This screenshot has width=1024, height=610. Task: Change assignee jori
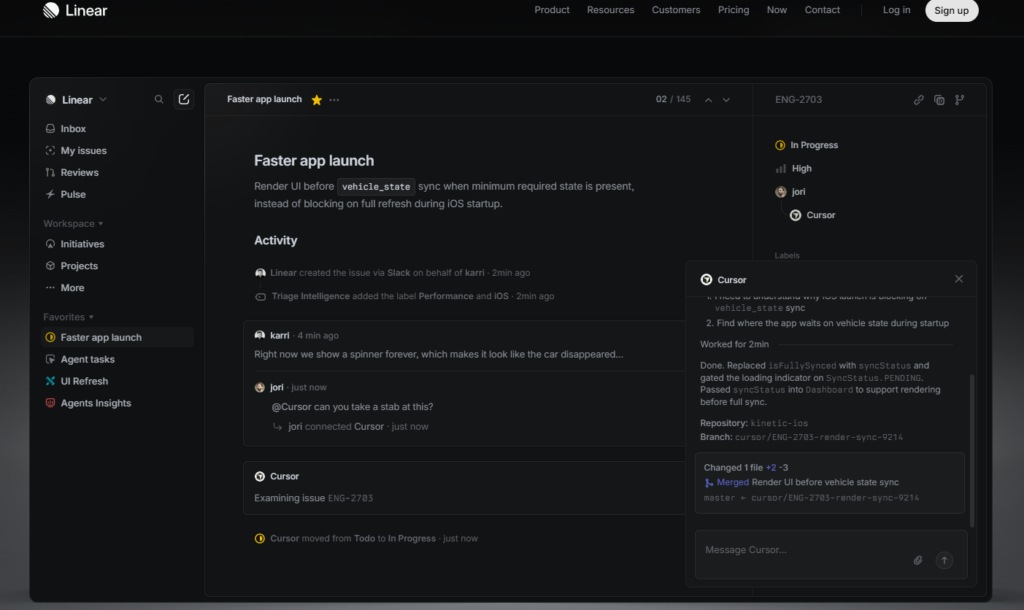(x=790, y=192)
